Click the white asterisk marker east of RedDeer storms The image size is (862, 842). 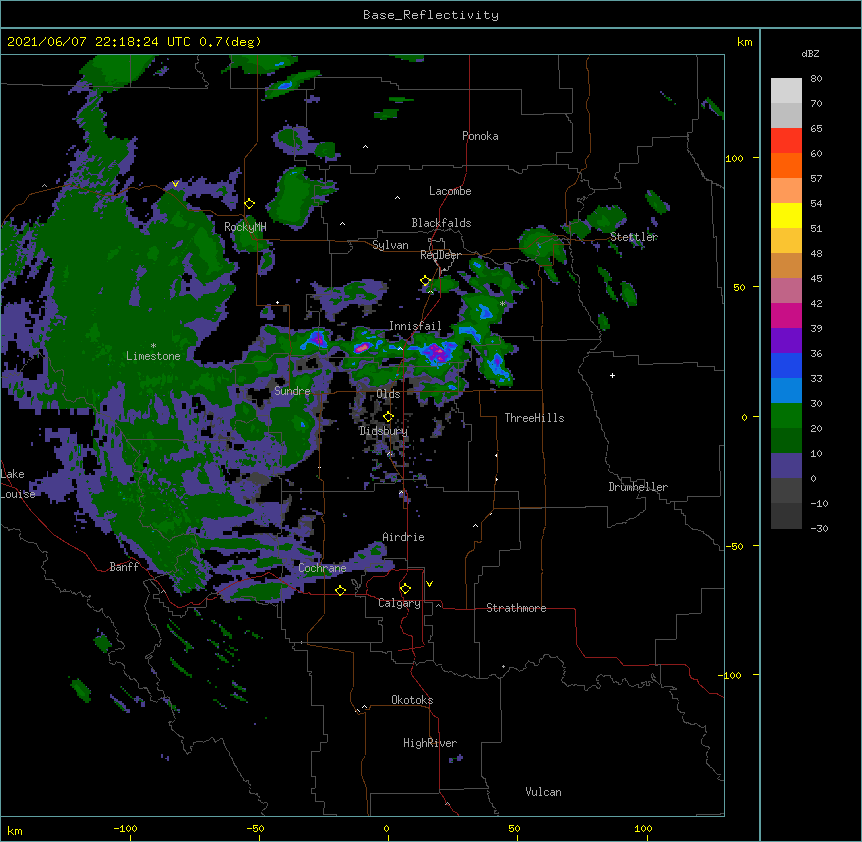[x=502, y=304]
